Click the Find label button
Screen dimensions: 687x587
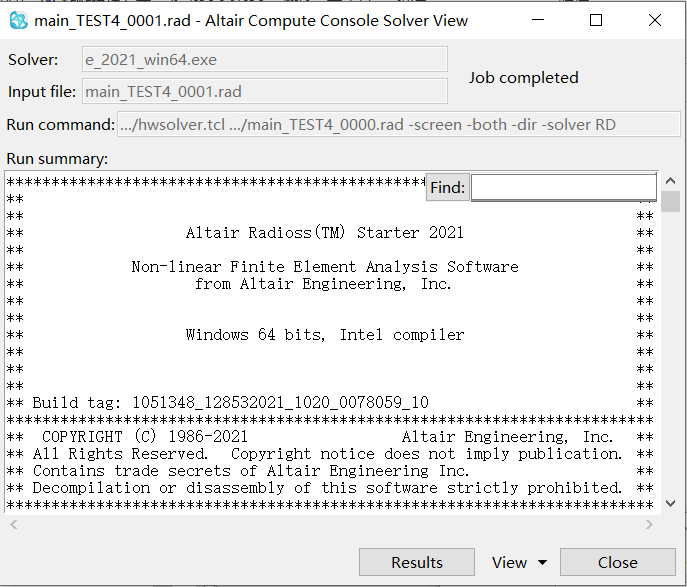point(448,187)
